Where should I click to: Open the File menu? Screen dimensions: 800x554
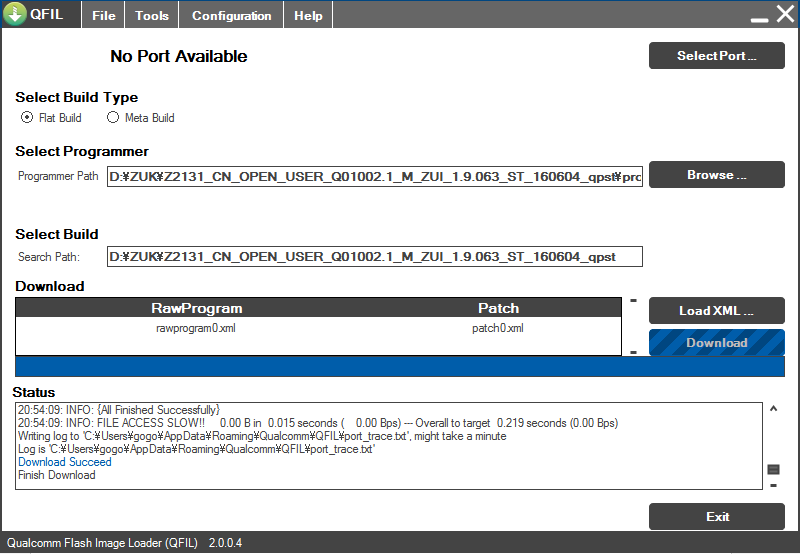click(104, 15)
